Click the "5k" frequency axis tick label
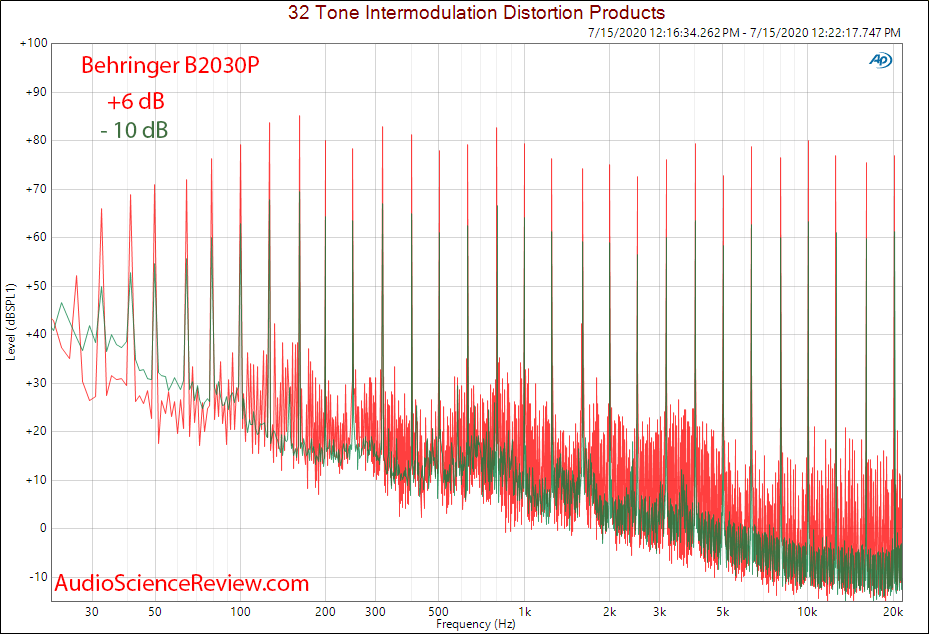 click(x=723, y=612)
